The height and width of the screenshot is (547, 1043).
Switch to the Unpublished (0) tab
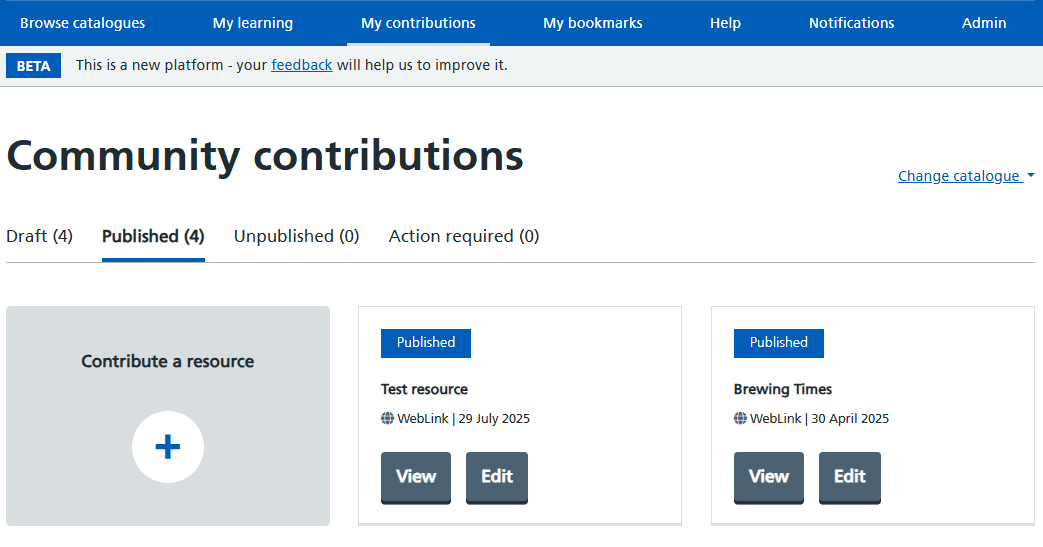(x=297, y=236)
